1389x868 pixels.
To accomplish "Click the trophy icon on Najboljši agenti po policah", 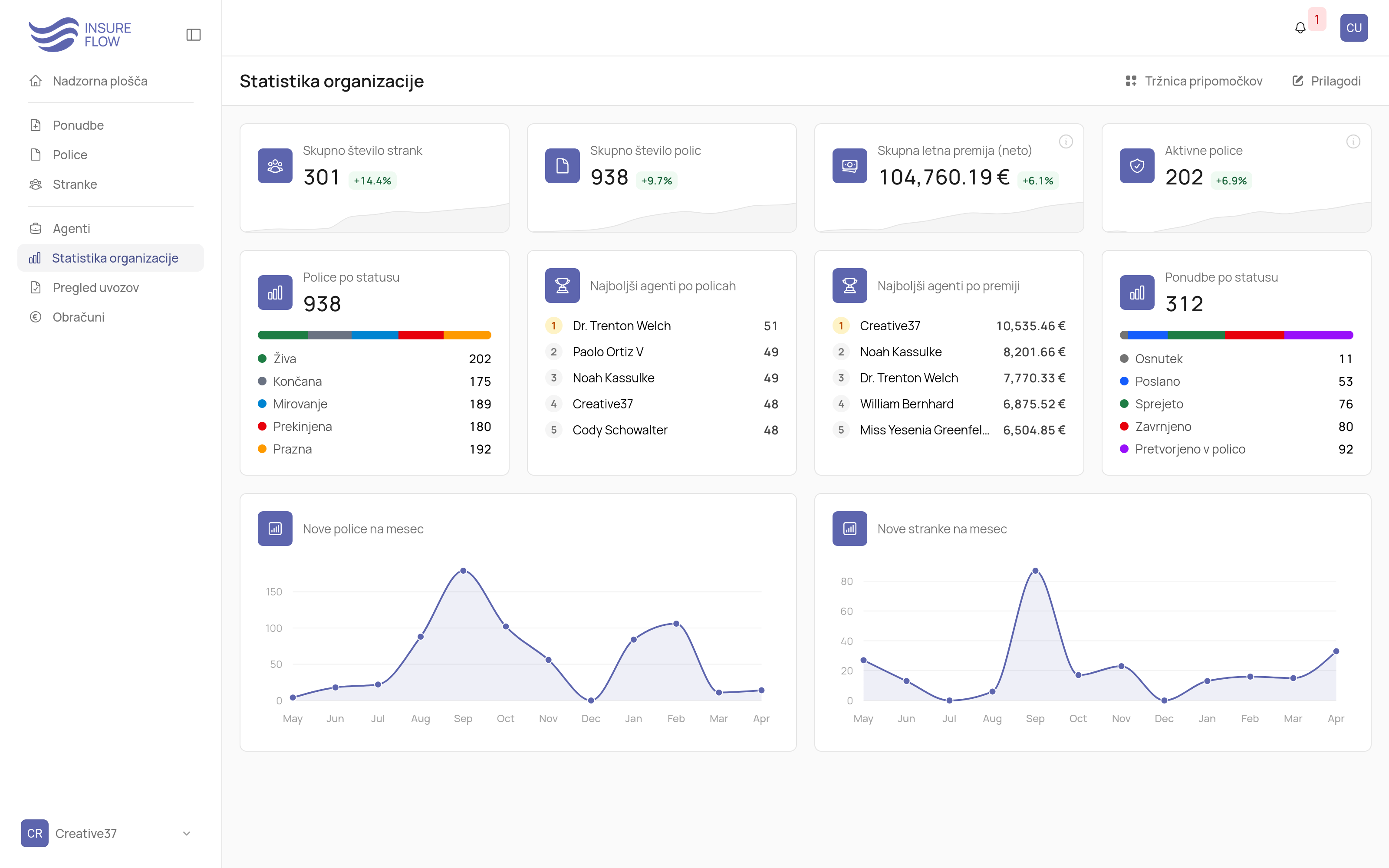I will tap(563, 285).
